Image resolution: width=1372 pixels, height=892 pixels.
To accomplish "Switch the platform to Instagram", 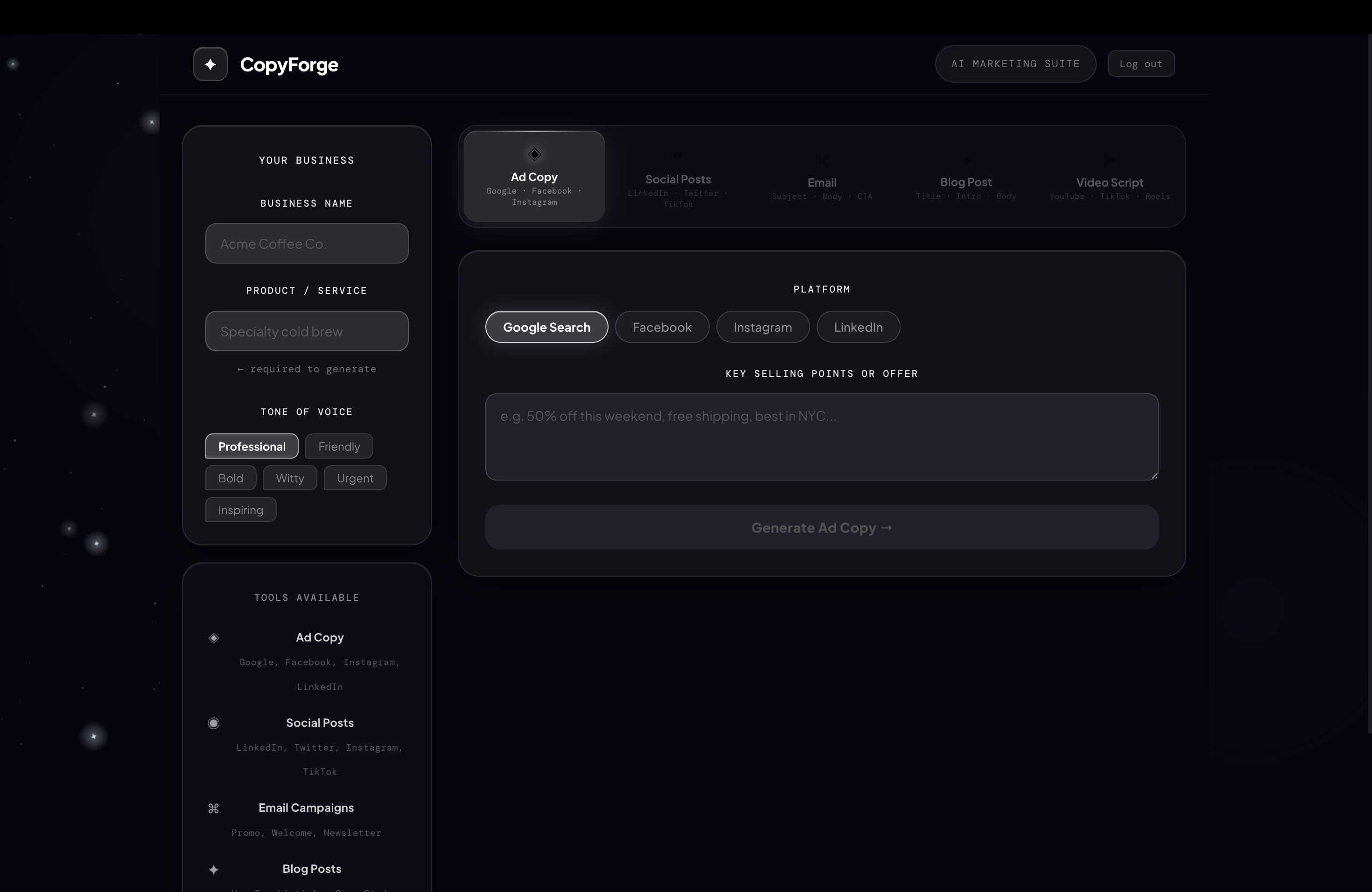I will pos(762,327).
